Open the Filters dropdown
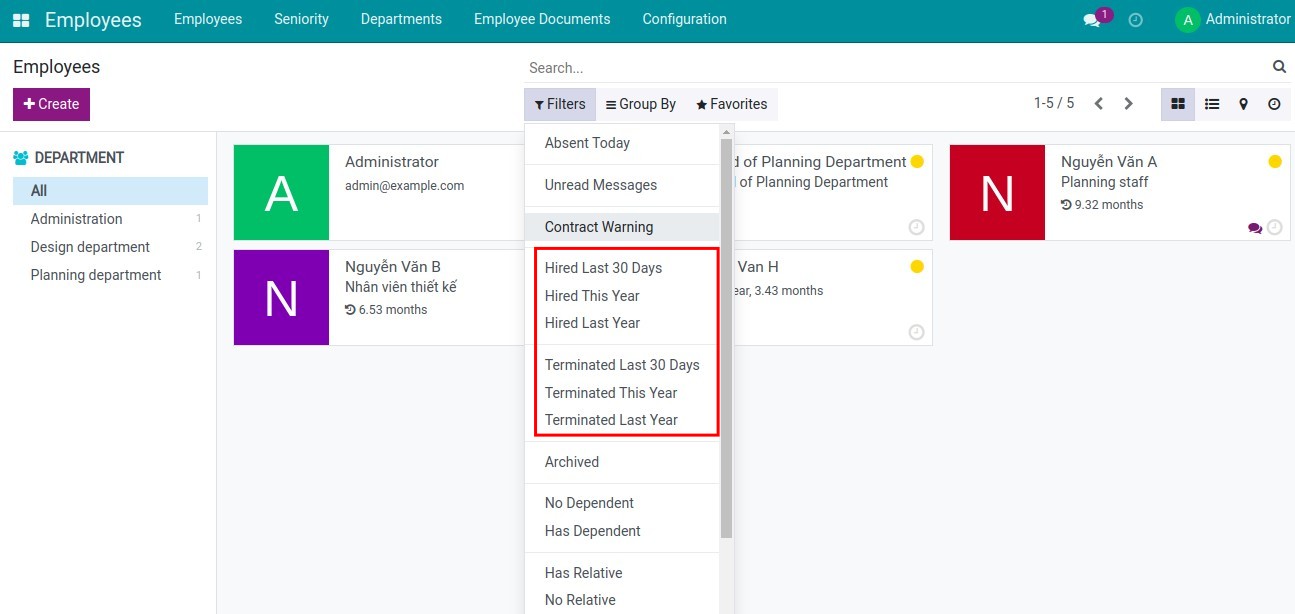This screenshot has width=1295, height=614. 560,103
